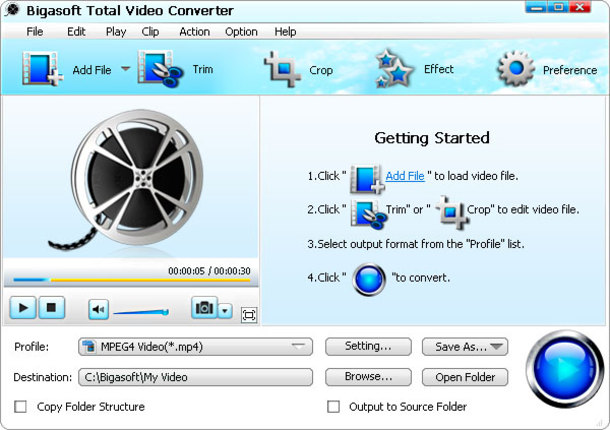Open the Action menu
The height and width of the screenshot is (430, 610).
click(x=195, y=32)
